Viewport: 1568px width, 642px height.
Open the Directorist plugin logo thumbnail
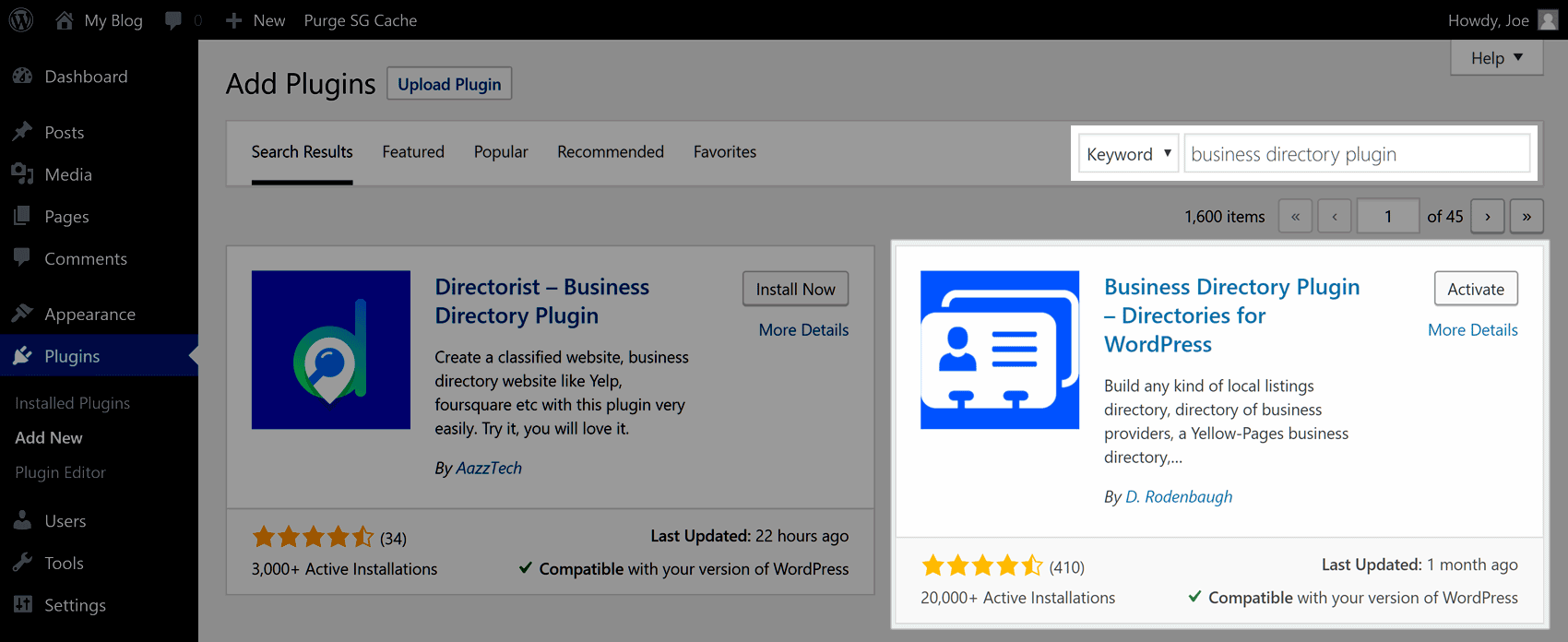[331, 350]
